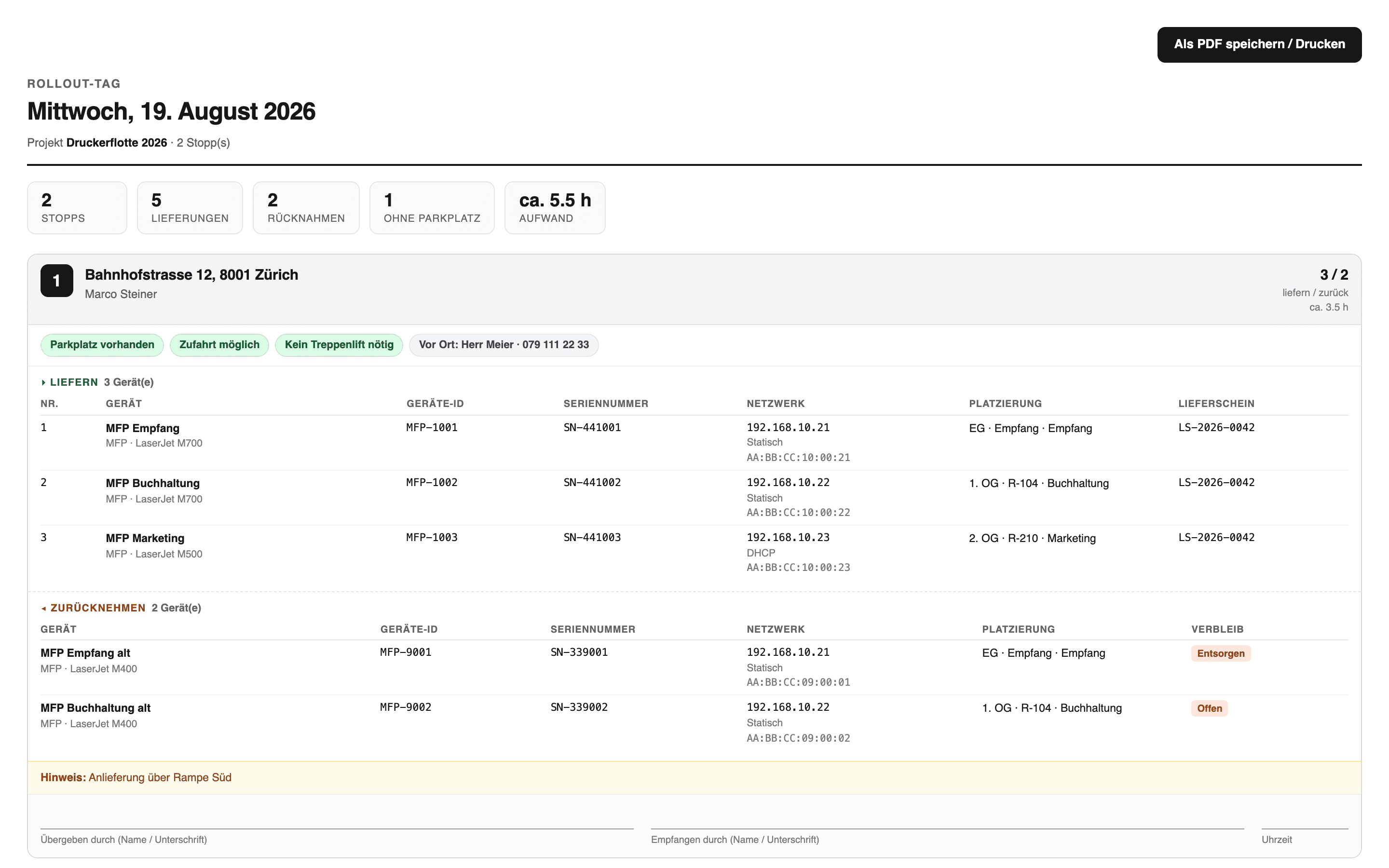Click serial number 'SN-441003'
Screen dimensions: 1389x868
click(x=592, y=538)
